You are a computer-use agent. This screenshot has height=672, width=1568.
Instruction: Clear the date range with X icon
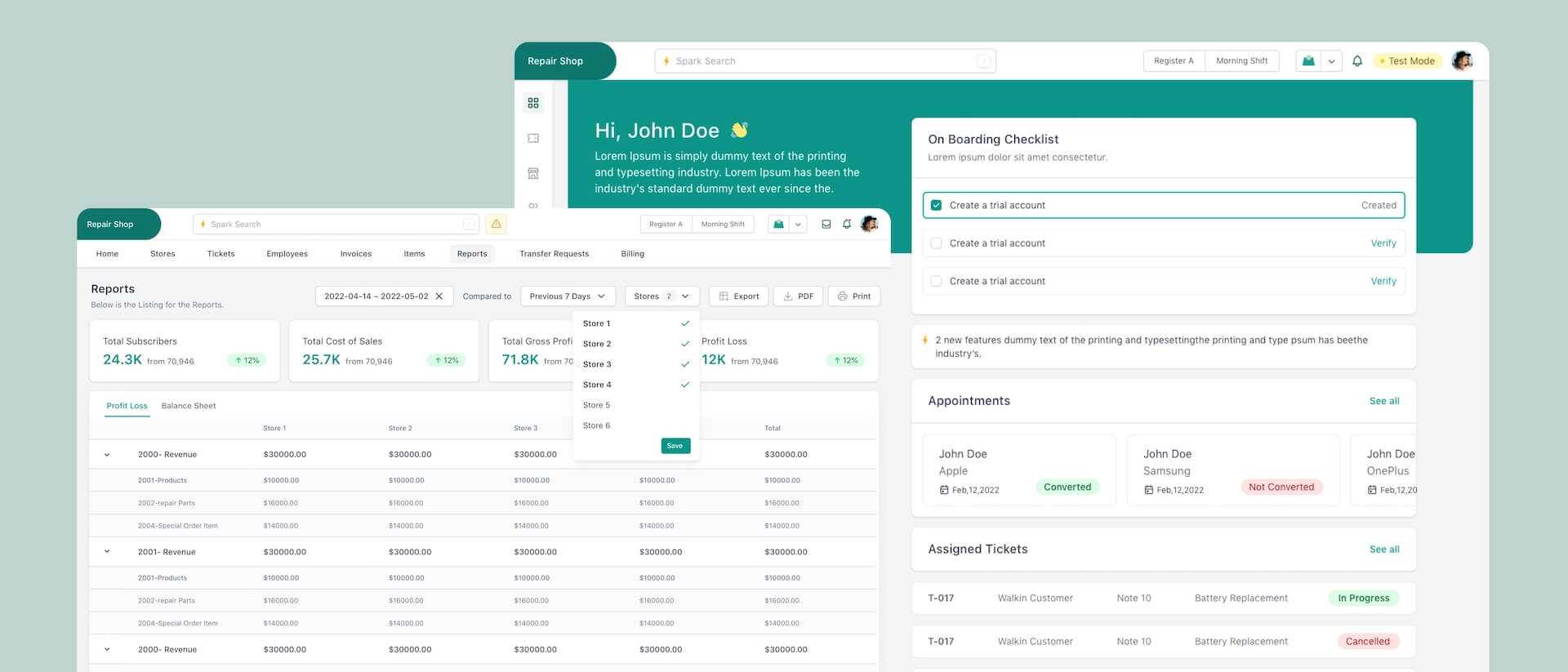(439, 296)
